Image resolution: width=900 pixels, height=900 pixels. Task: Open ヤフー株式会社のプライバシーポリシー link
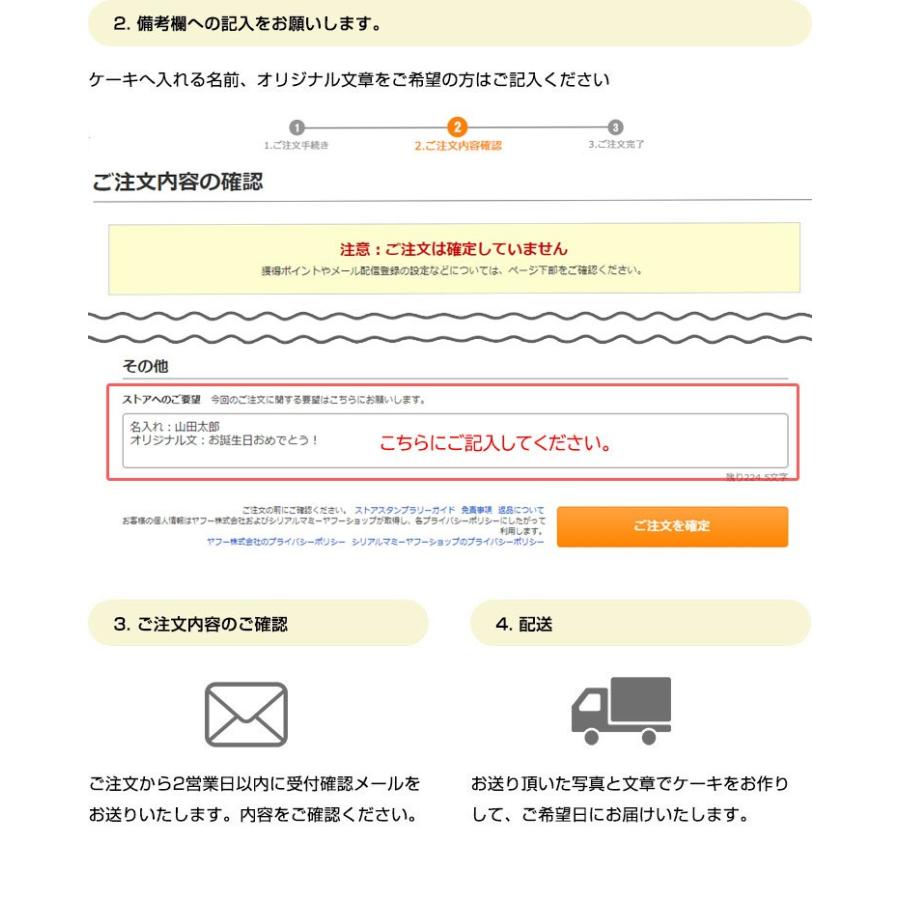276,542
